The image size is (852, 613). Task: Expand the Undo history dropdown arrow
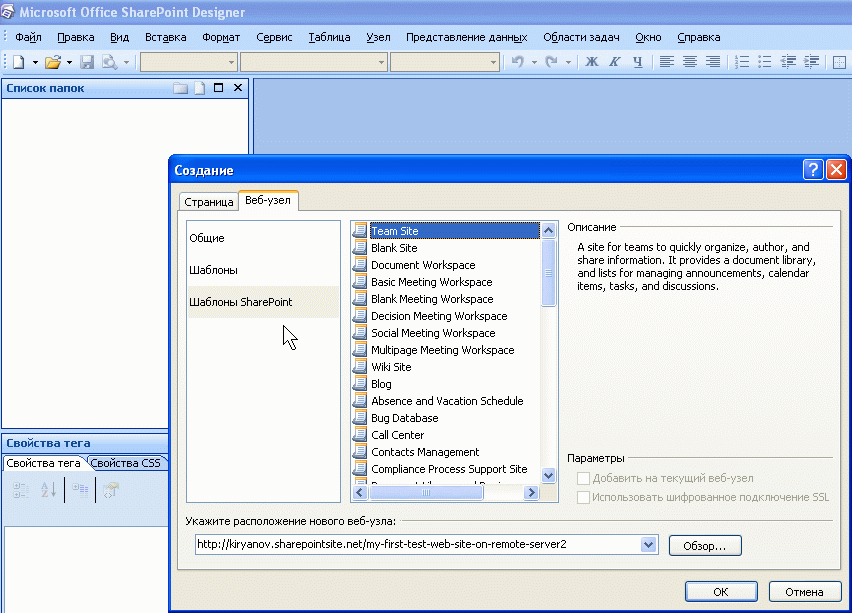click(x=534, y=62)
